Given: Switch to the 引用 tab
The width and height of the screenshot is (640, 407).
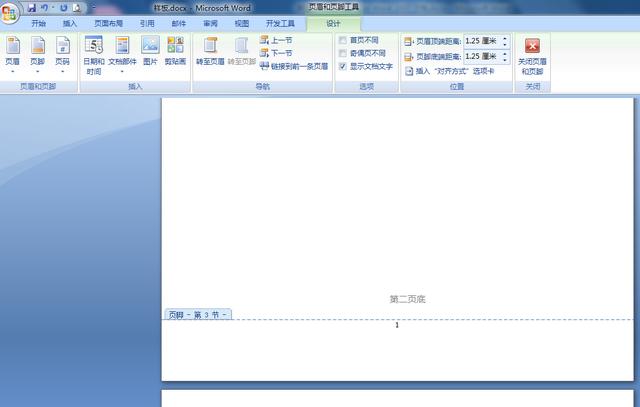Looking at the screenshot, I should click(147, 24).
